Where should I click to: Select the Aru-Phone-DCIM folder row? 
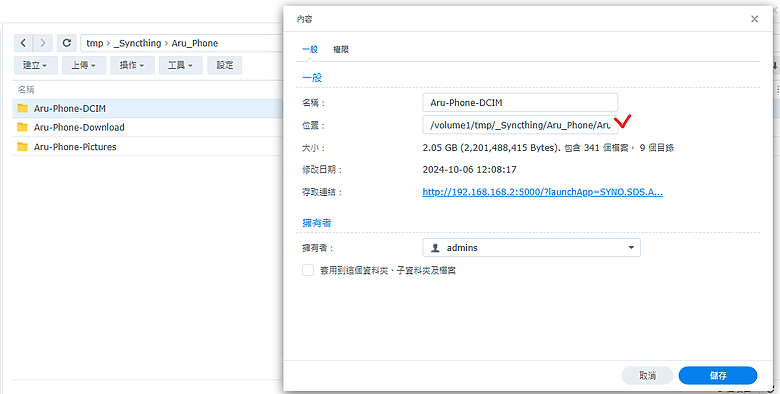coord(148,108)
